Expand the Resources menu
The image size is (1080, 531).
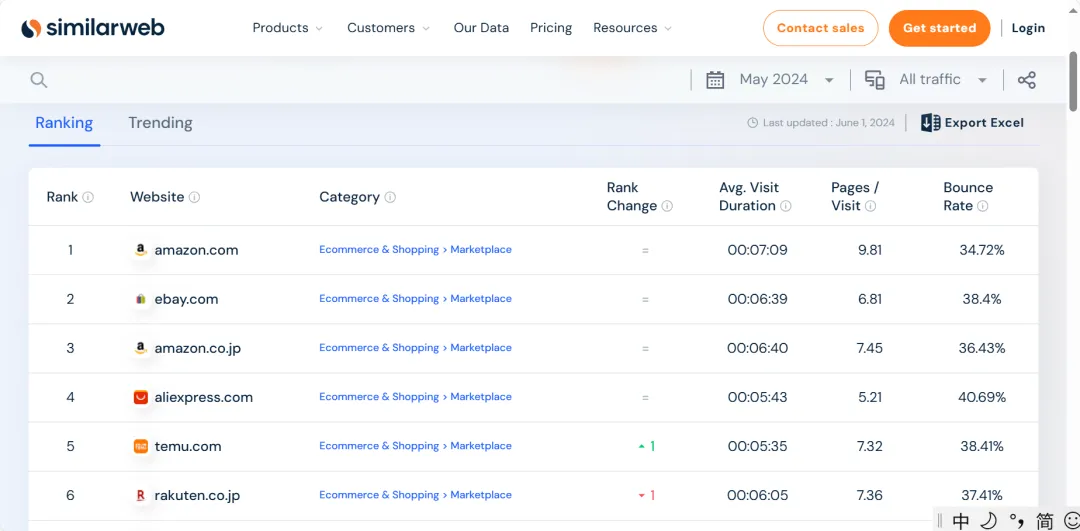[x=632, y=28]
